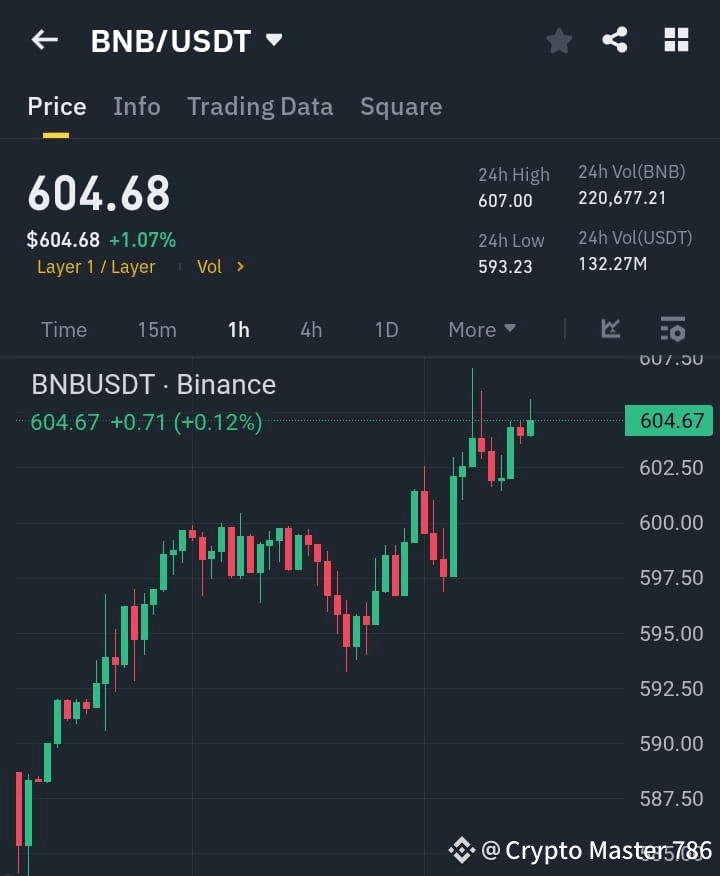Viewport: 720px width, 876px height.
Task: Select the 1D timeframe
Action: pyautogui.click(x=386, y=329)
